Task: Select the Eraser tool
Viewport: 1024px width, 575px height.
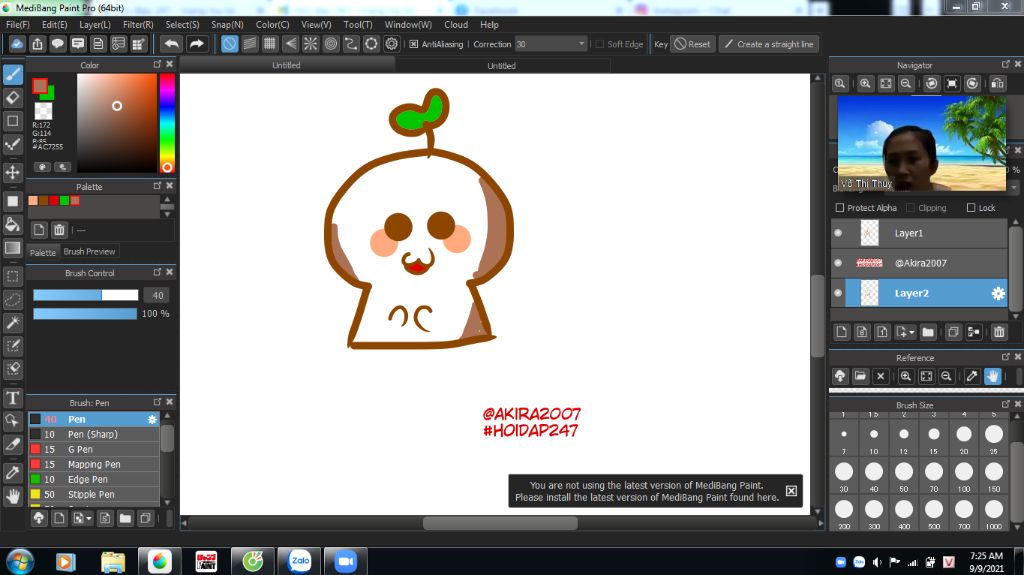Action: (x=12, y=98)
